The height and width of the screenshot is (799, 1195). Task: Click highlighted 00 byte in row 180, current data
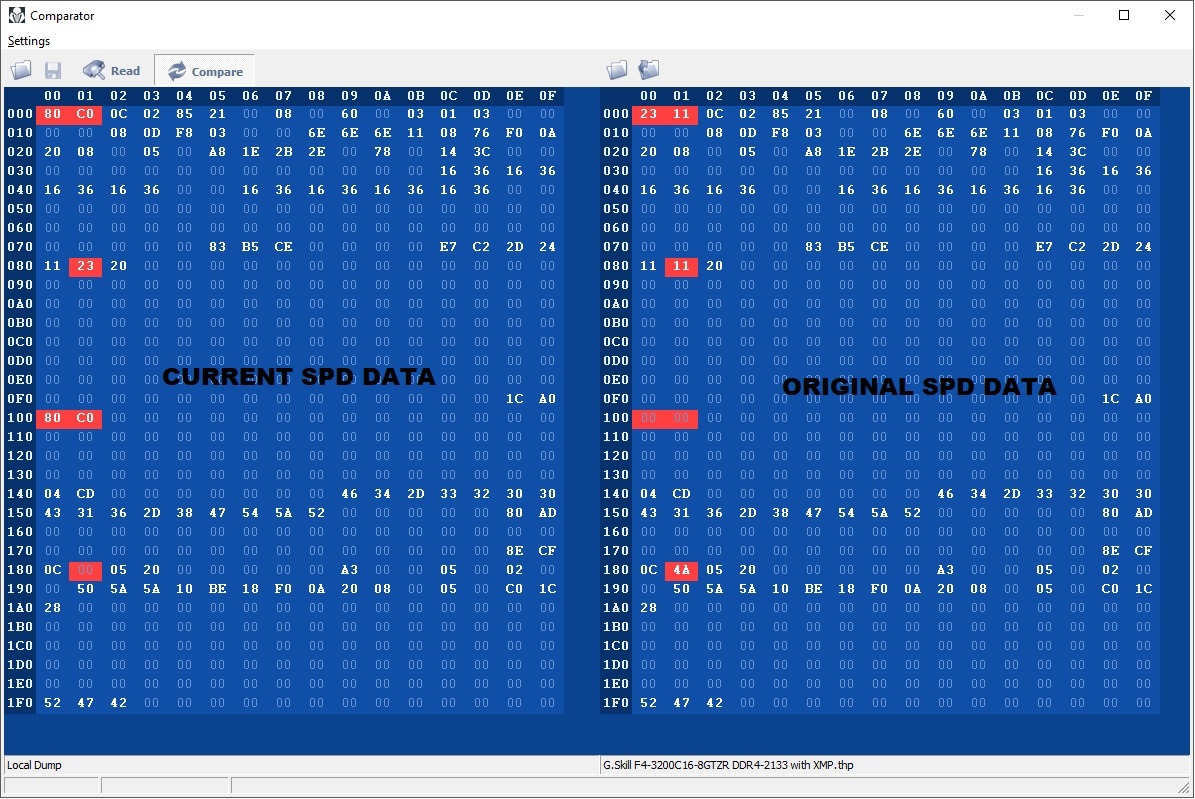[x=85, y=570]
